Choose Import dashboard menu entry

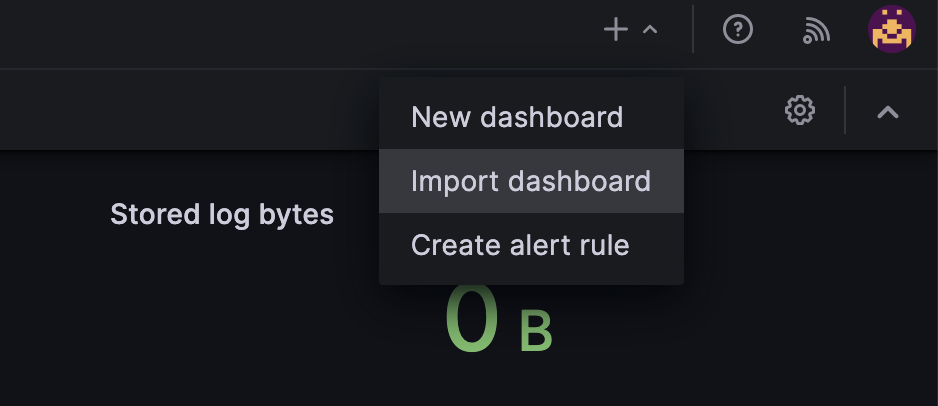530,181
